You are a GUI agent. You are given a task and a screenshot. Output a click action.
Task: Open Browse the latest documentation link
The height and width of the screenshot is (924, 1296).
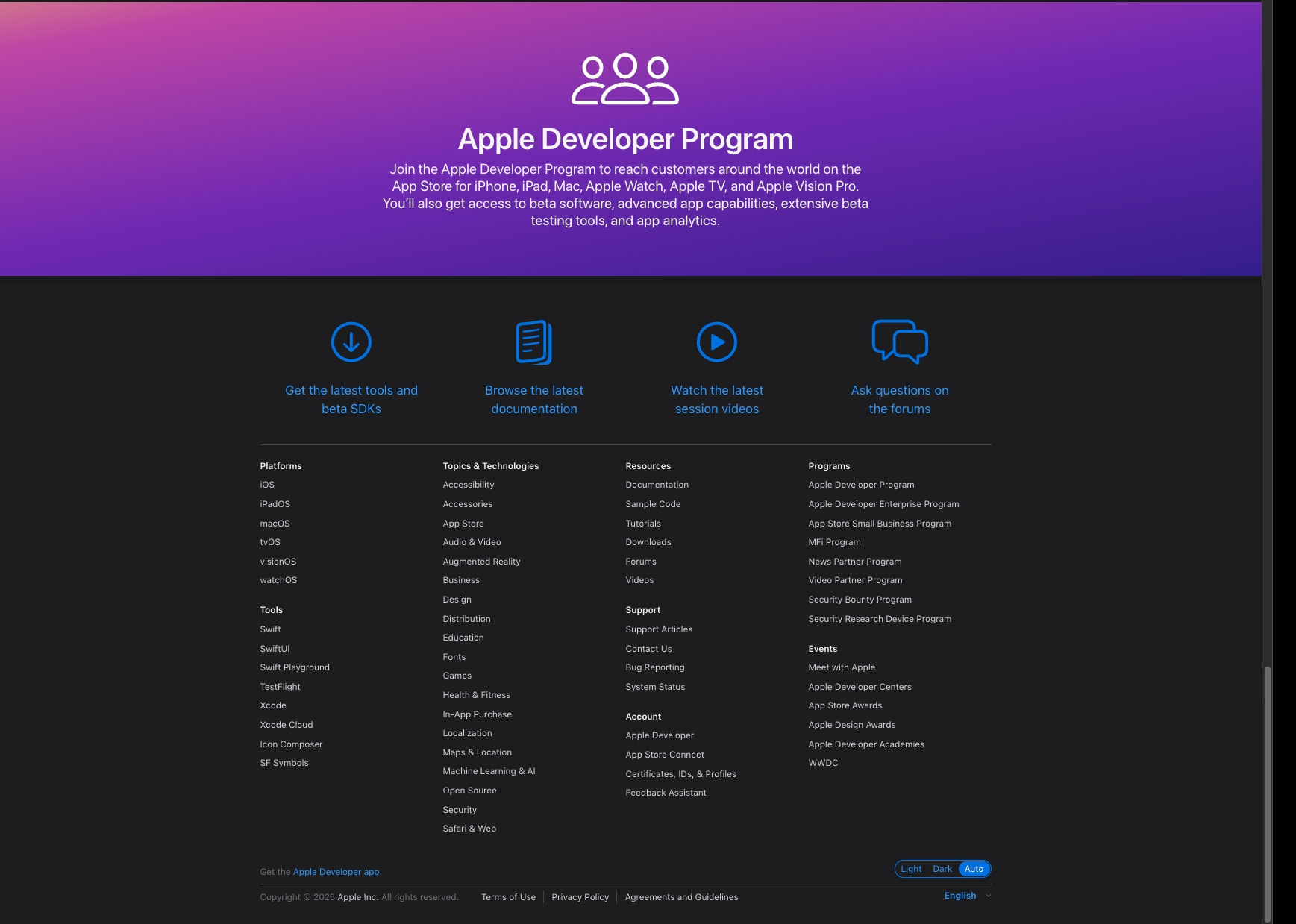pos(533,399)
